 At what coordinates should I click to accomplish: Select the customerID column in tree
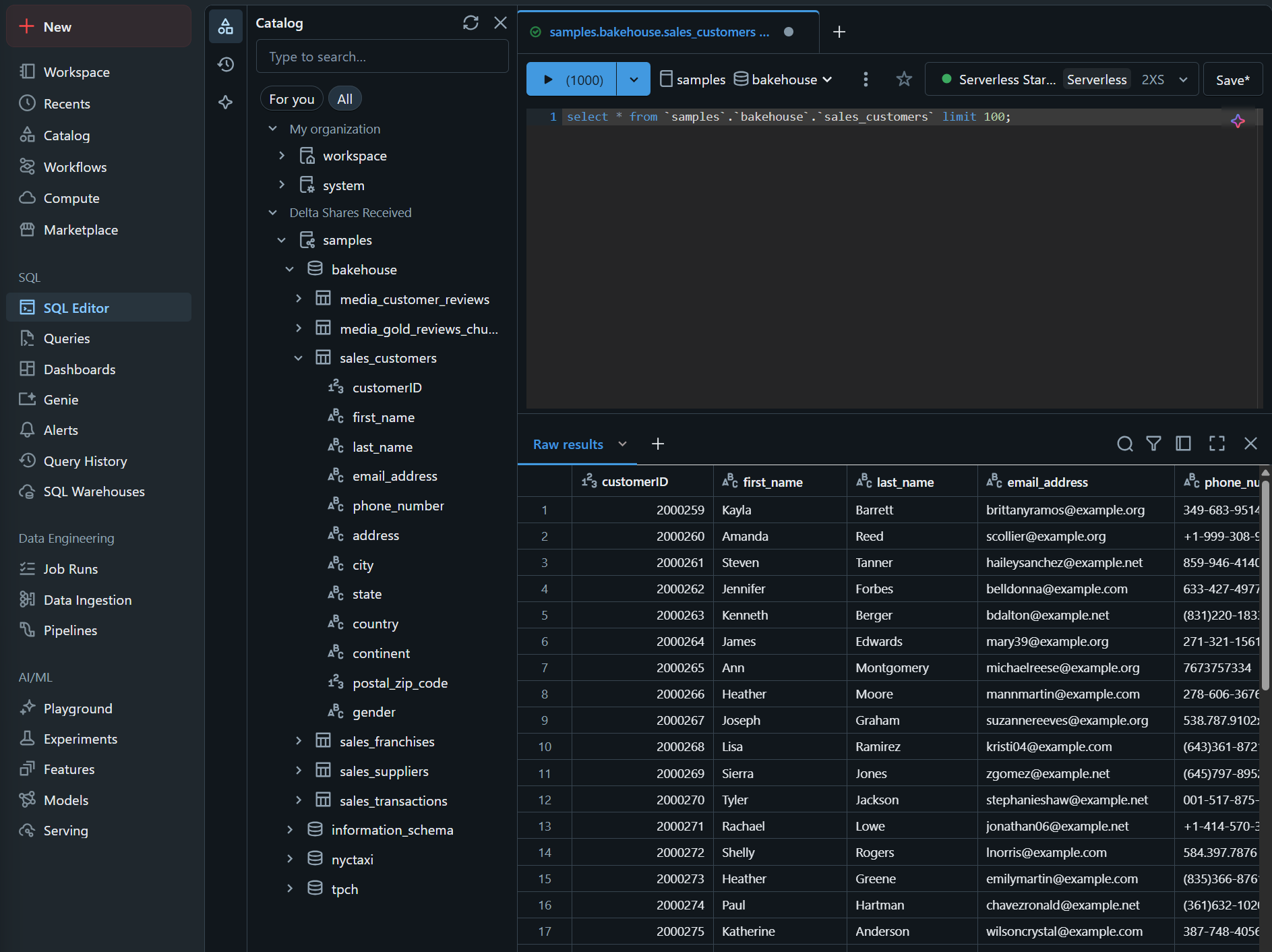[x=387, y=388]
